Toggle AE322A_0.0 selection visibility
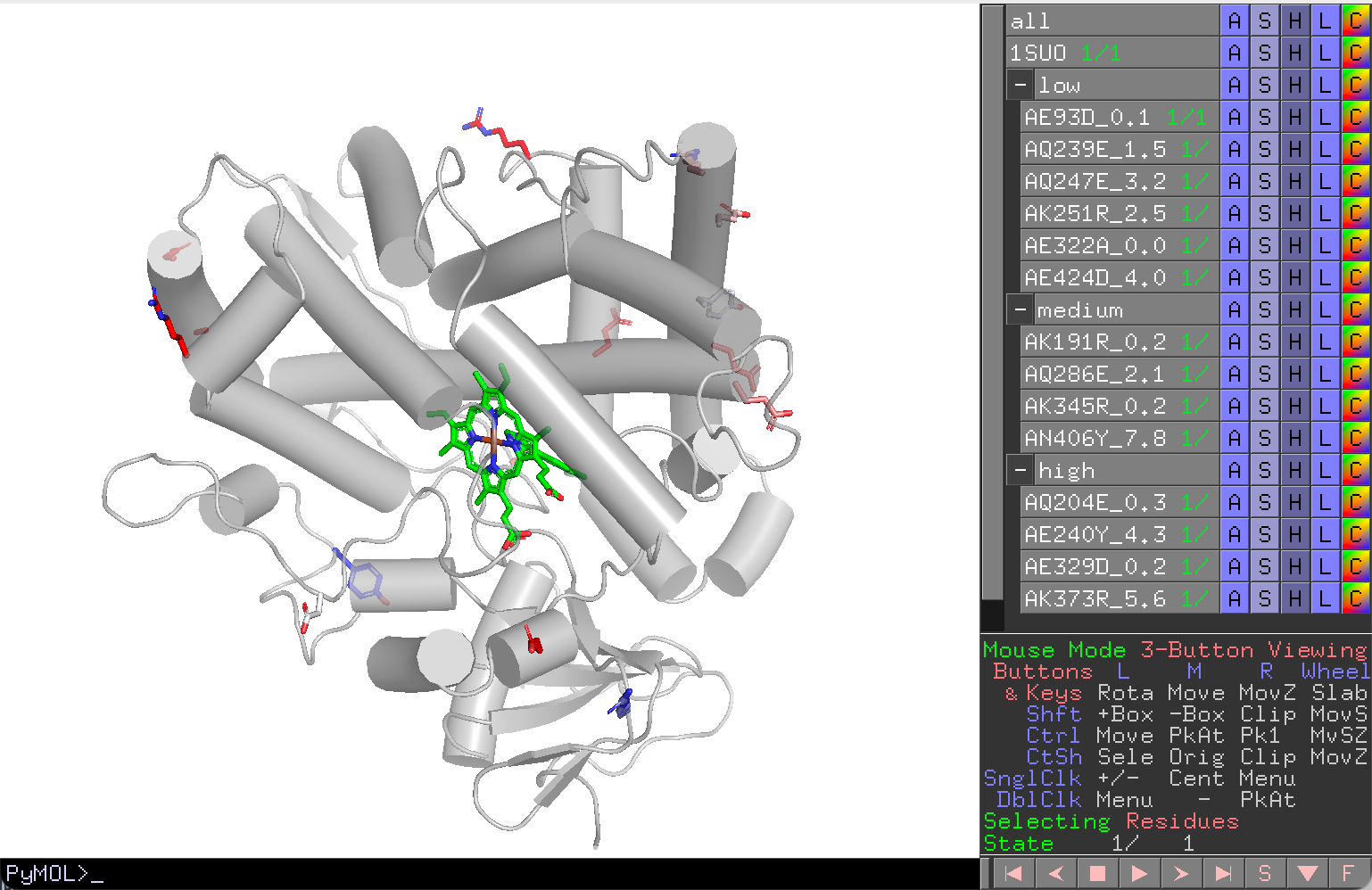This screenshot has height=890, width=1372. pos(1120,245)
